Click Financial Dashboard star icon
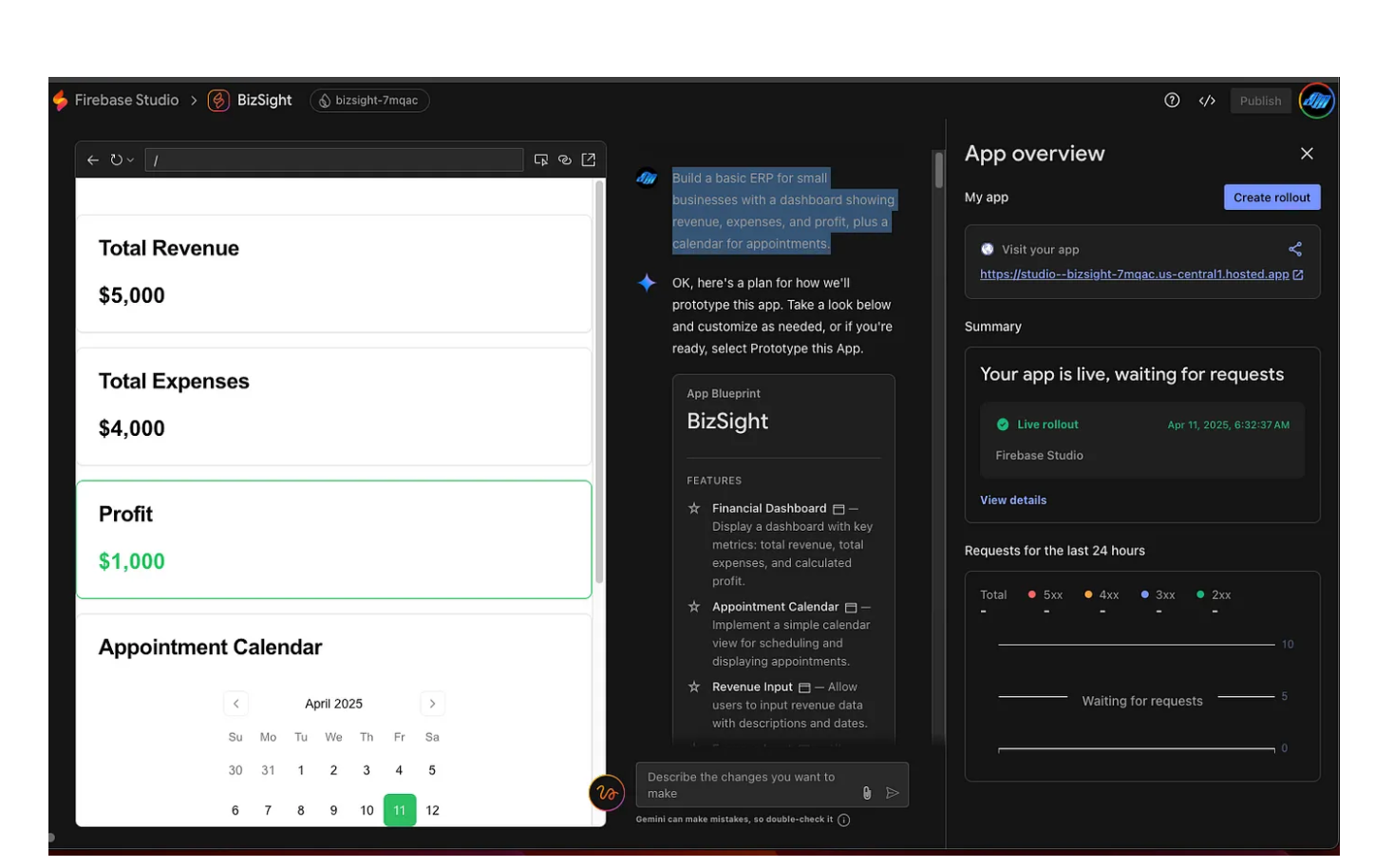1375x868 pixels. point(694,509)
